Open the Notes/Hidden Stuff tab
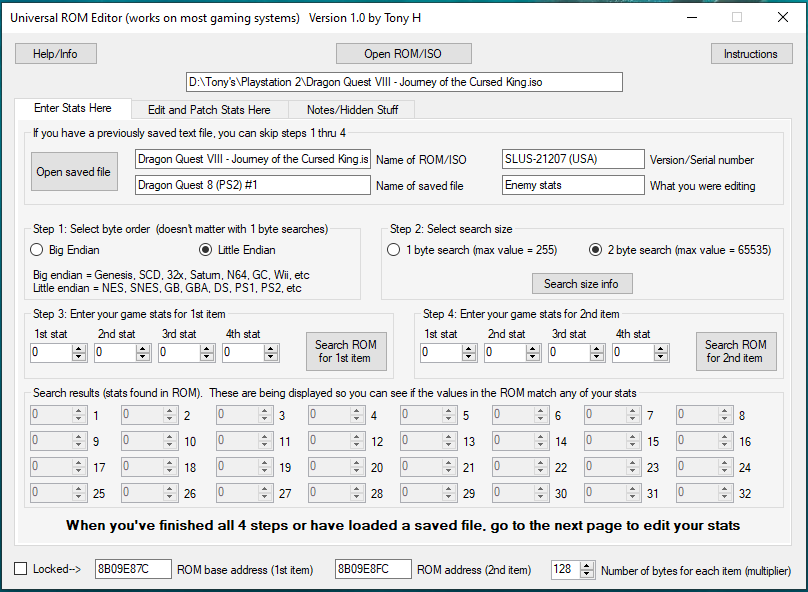Screen dimensions: 808x592 (x=350, y=110)
